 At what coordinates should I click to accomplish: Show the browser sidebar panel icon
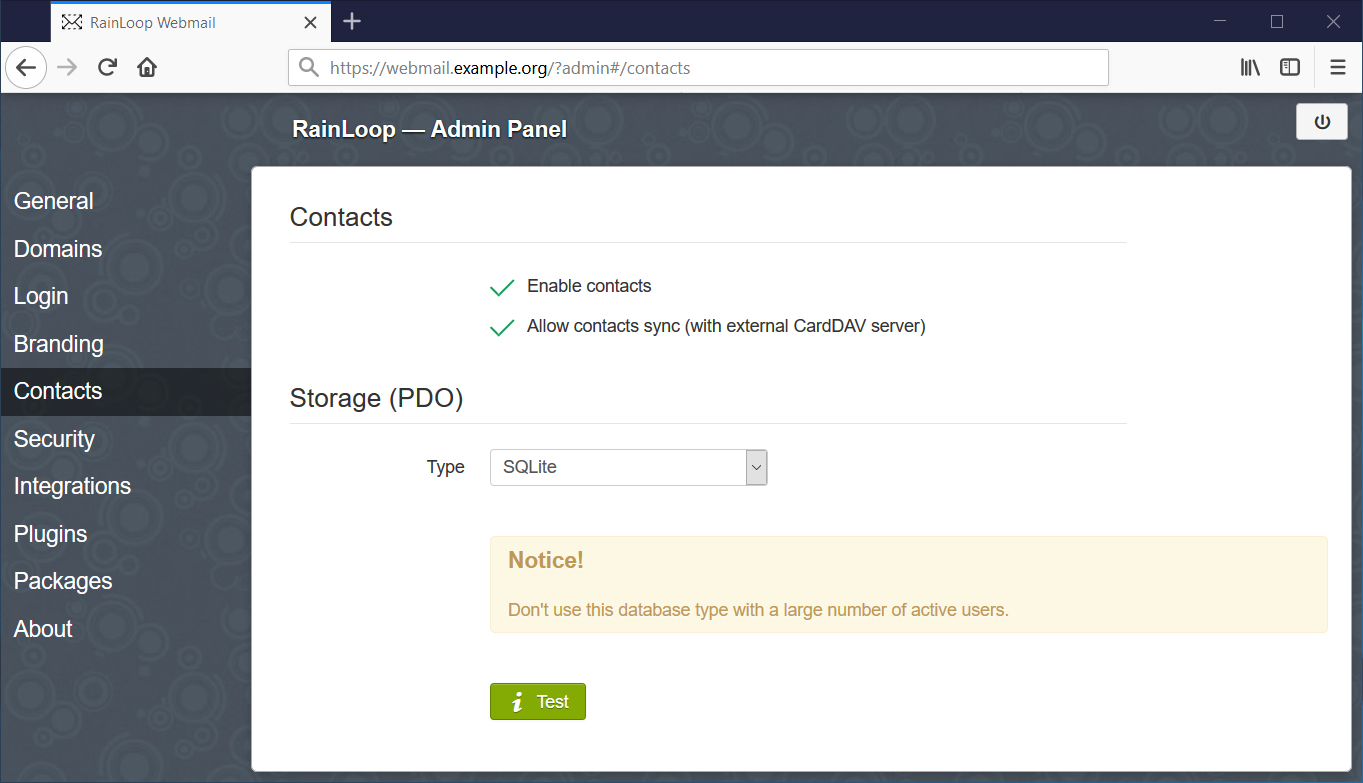pyautogui.click(x=1290, y=68)
